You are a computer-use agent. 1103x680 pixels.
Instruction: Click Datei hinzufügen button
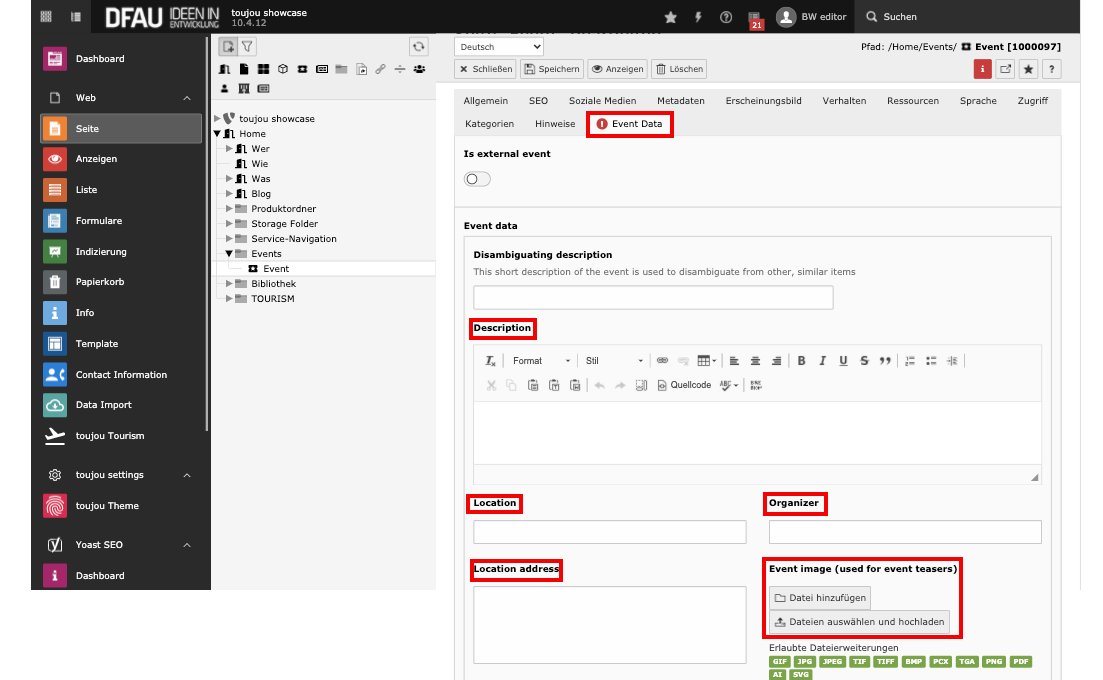coord(819,598)
